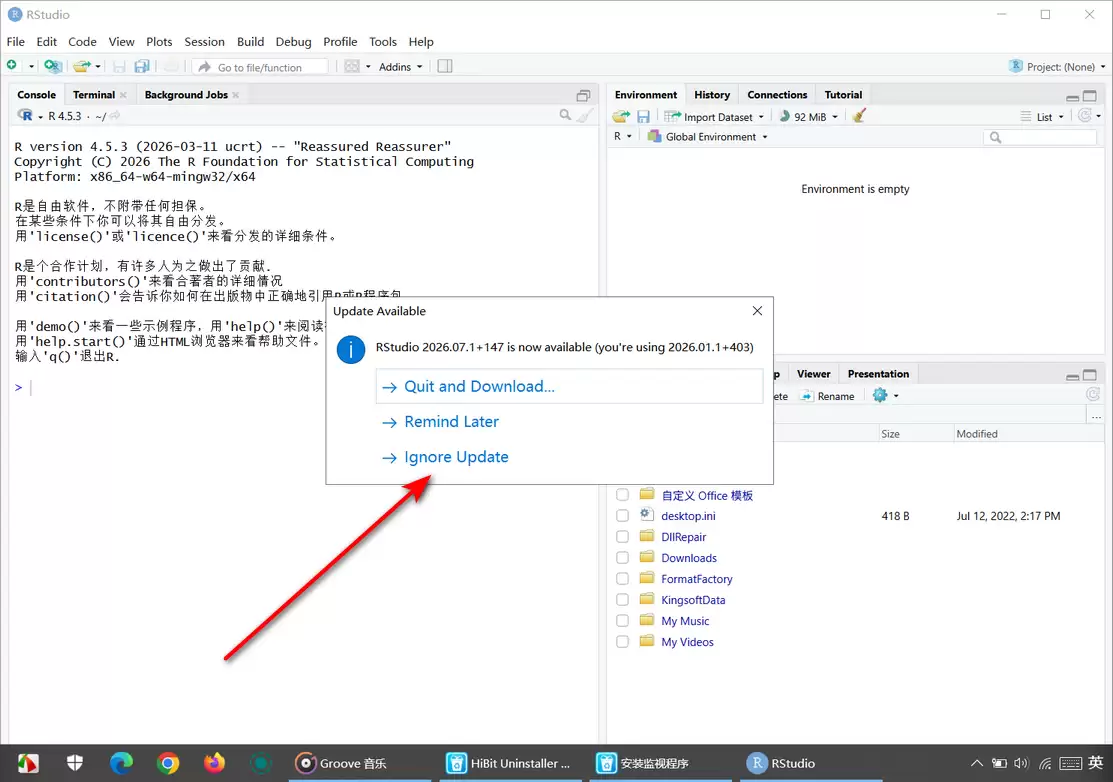Check the KingsoftData folder checkbox
Screen dimensions: 1113x782
623,600
